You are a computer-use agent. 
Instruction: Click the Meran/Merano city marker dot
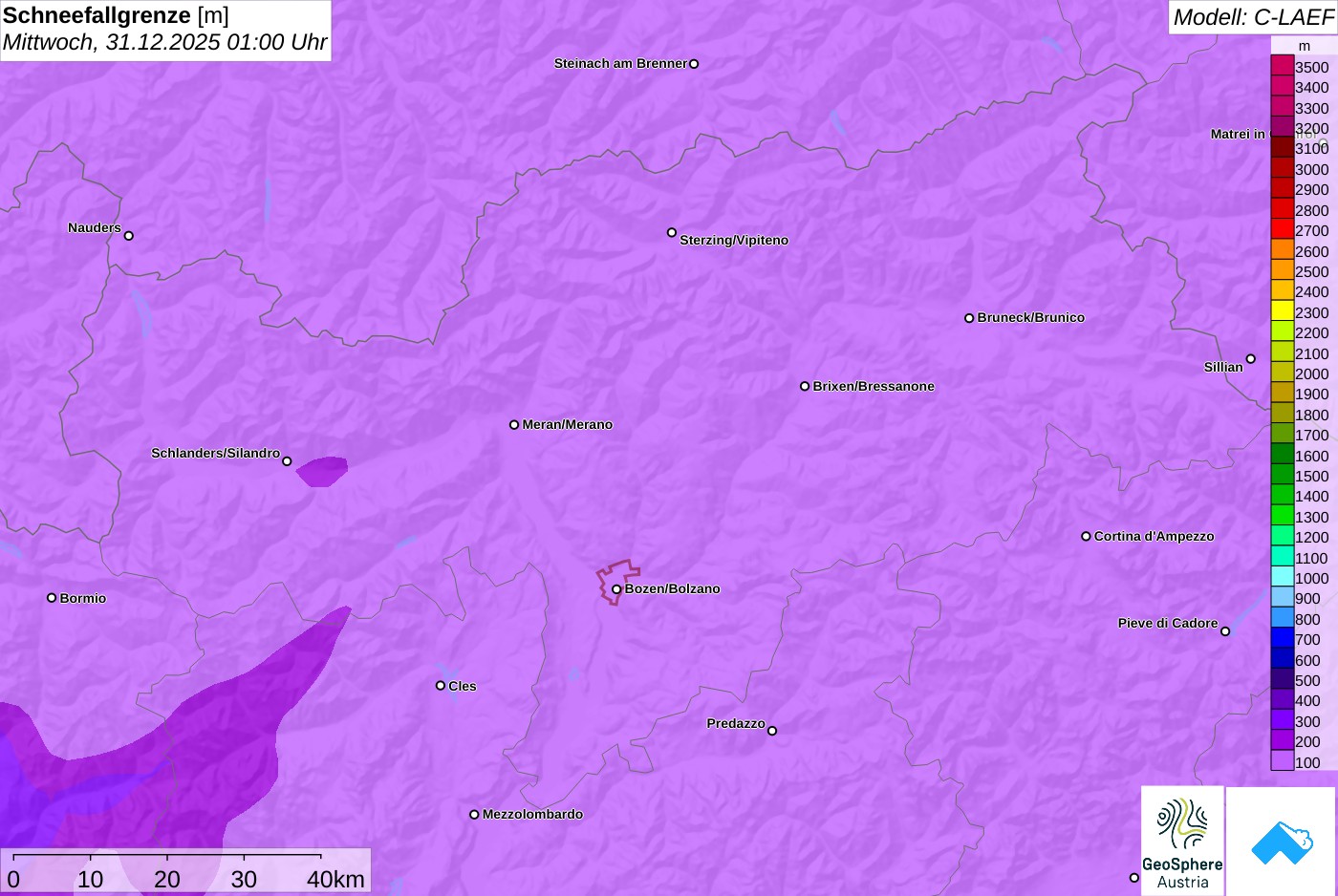(x=514, y=425)
